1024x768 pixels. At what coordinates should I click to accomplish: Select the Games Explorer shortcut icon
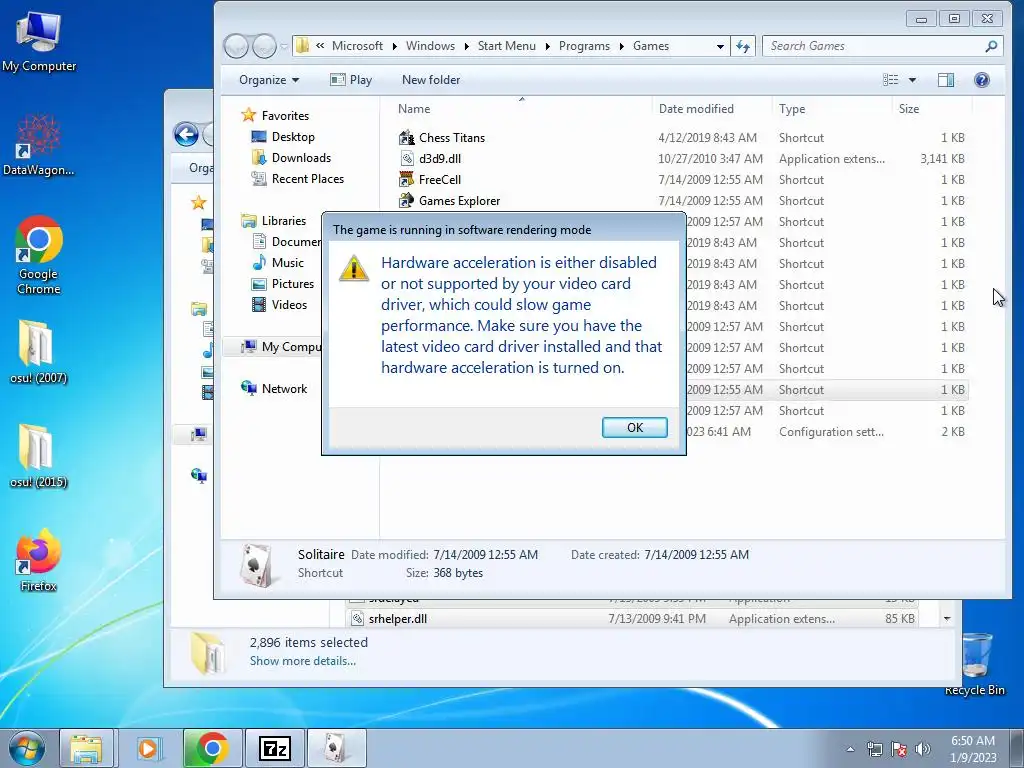[407, 200]
